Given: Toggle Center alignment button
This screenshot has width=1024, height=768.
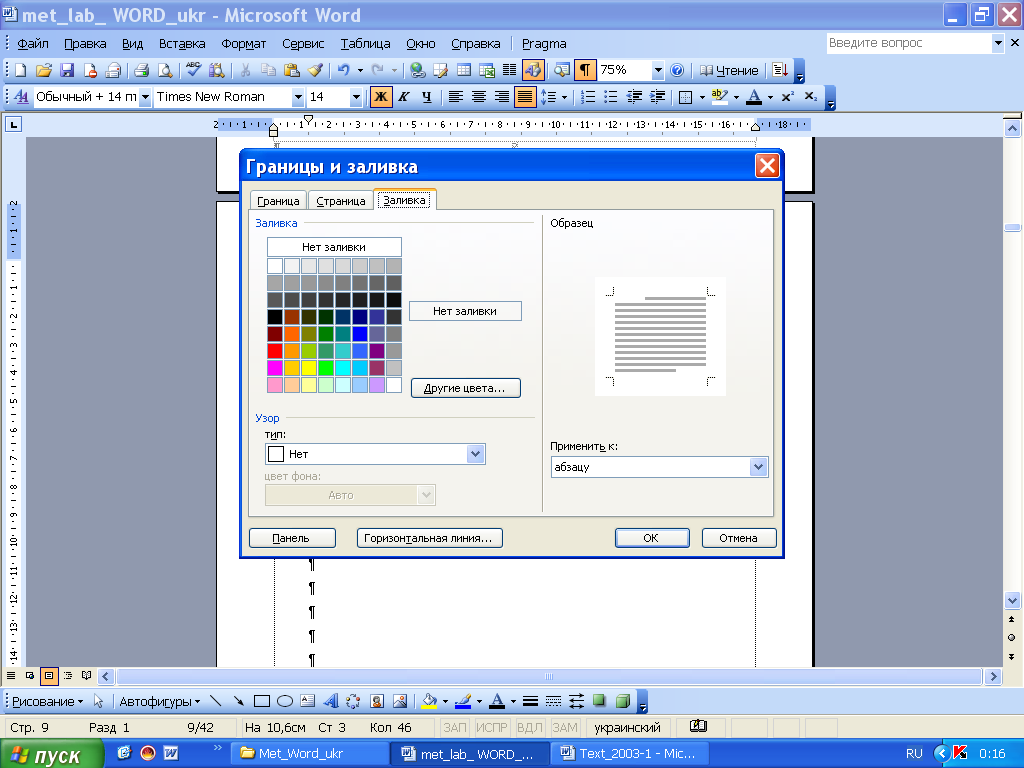Looking at the screenshot, I should pyautogui.click(x=479, y=97).
